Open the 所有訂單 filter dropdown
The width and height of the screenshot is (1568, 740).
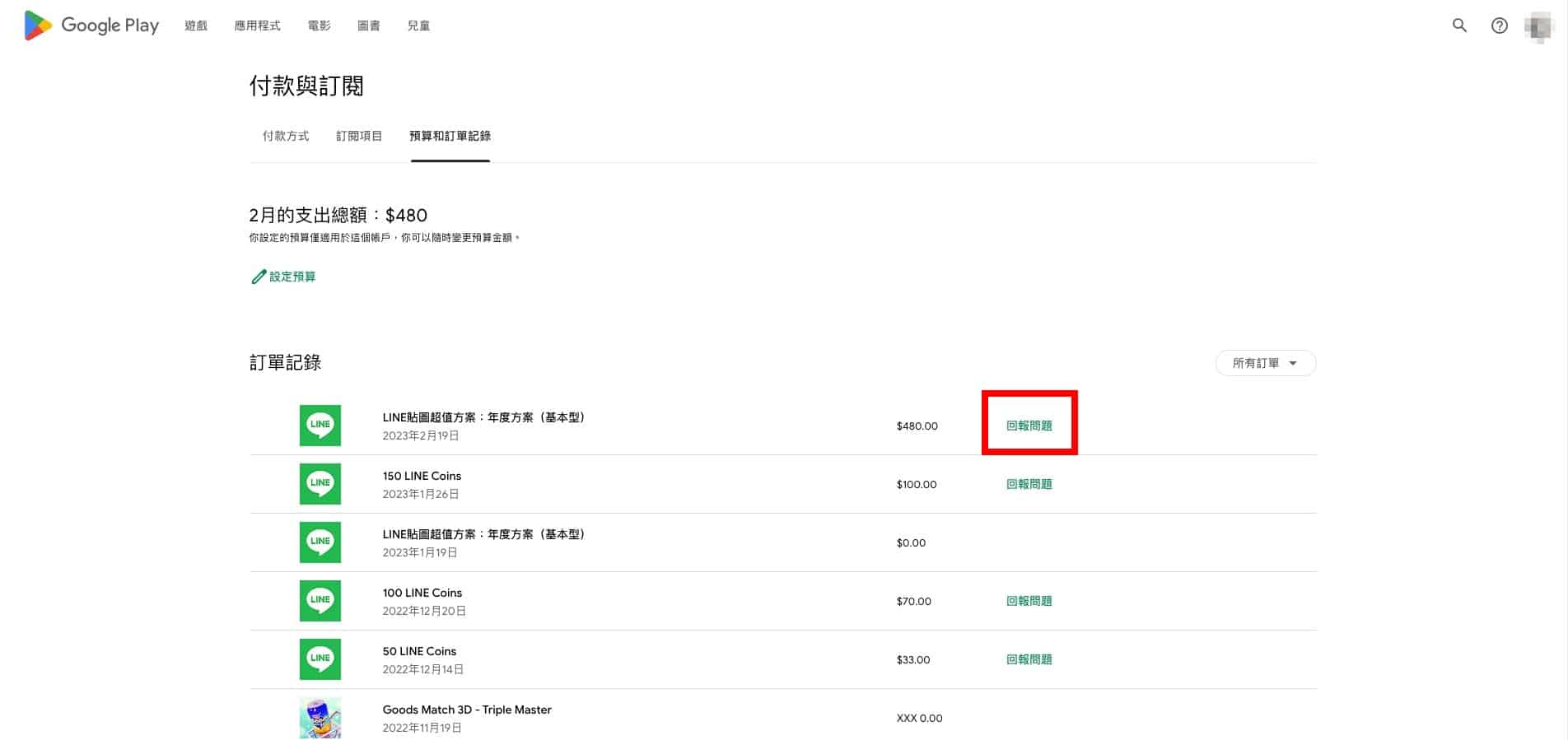1266,363
